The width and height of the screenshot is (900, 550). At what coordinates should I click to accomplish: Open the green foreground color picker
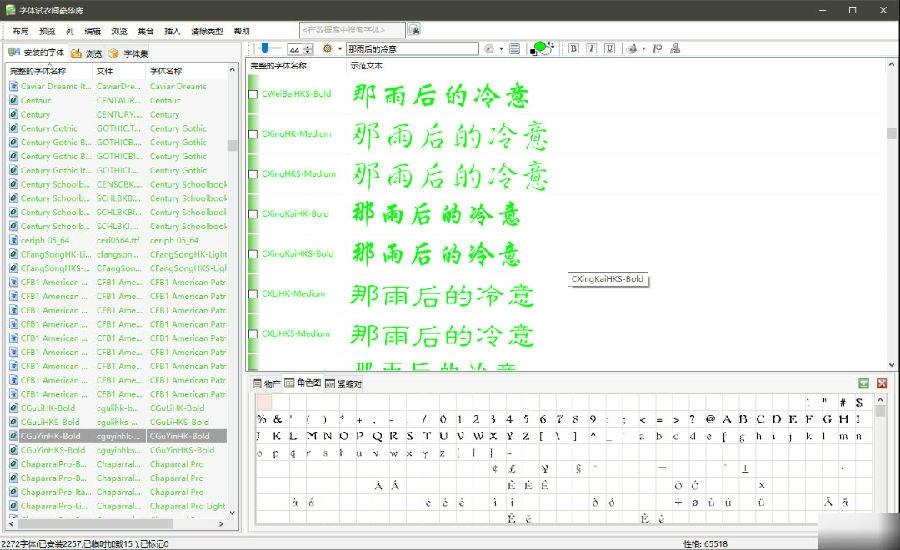541,47
